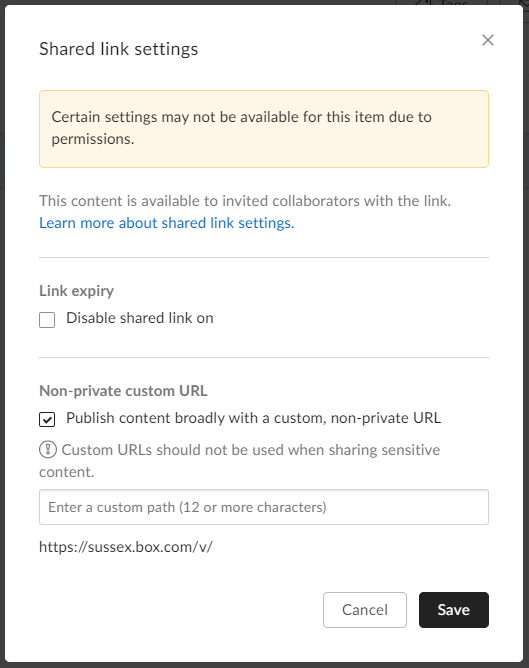The height and width of the screenshot is (668, 529).
Task: Click the exclamation warning icon
Action: [x=48, y=449]
